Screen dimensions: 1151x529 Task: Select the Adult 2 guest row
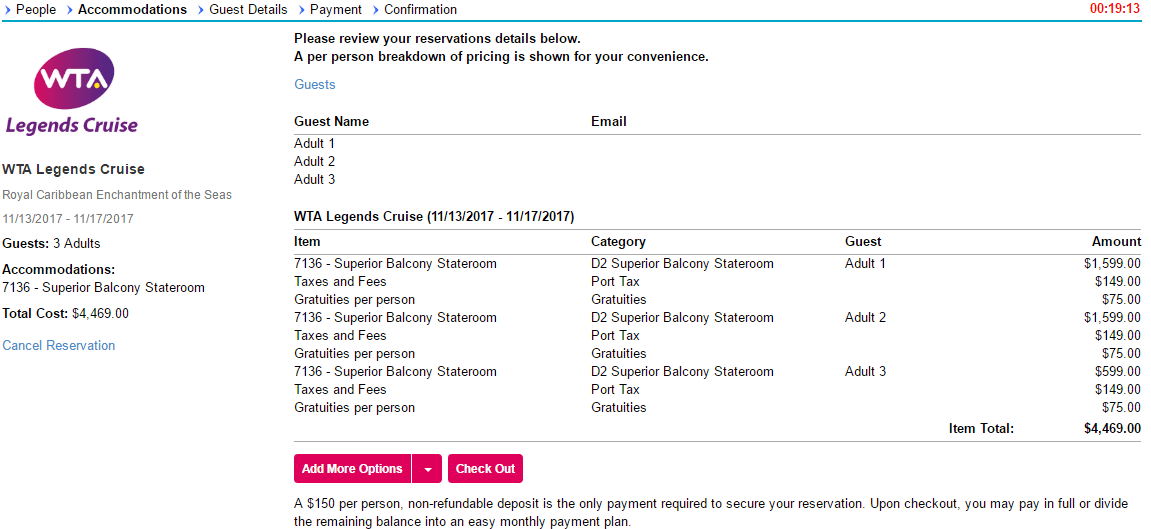coord(315,162)
